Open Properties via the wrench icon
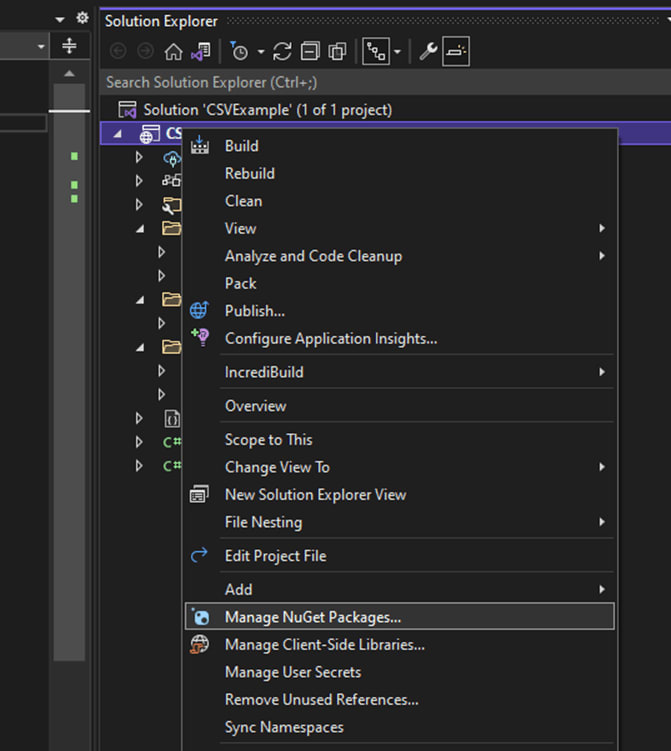The height and width of the screenshot is (751, 671). pyautogui.click(x=428, y=52)
